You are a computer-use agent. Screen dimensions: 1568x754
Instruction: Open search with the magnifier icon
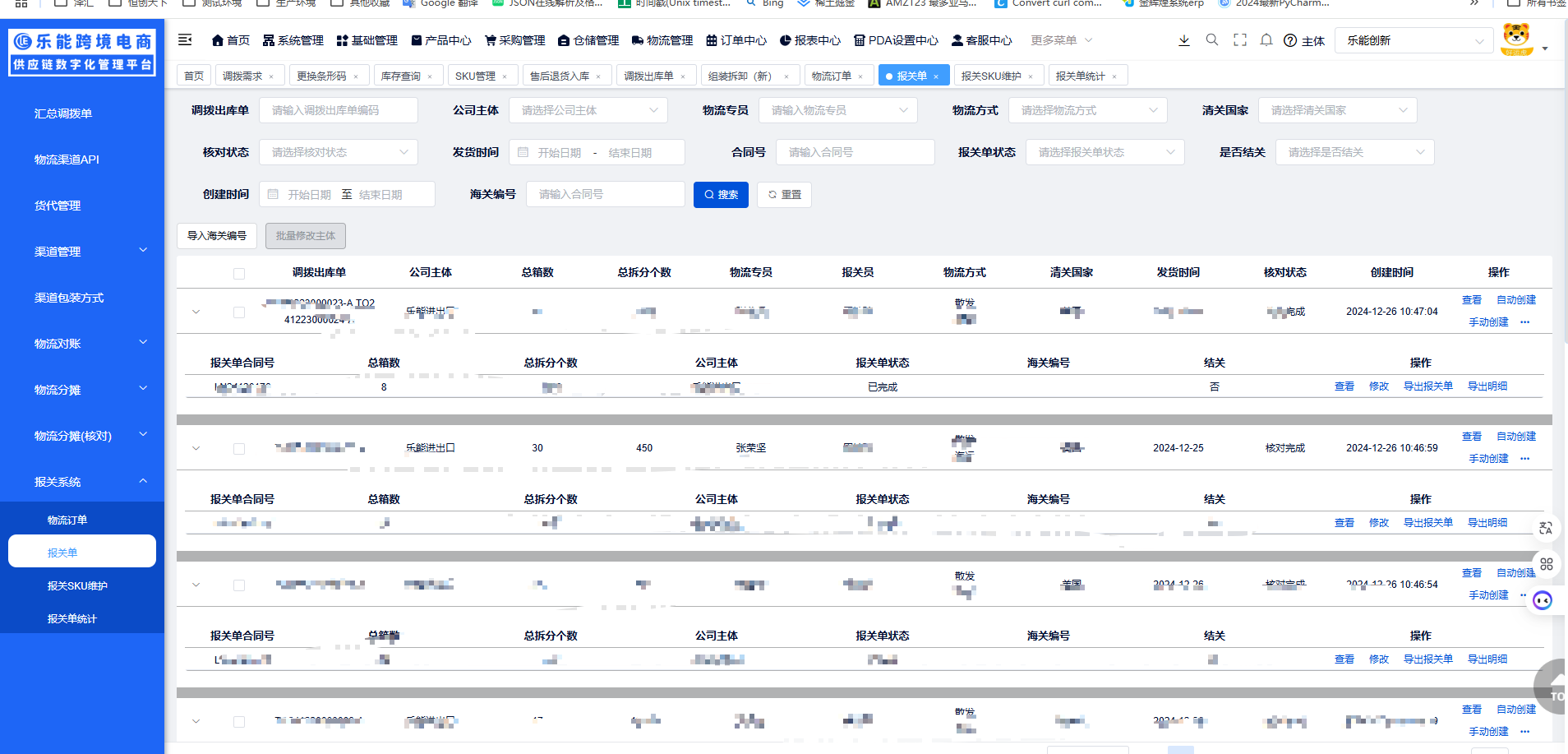tap(1211, 39)
